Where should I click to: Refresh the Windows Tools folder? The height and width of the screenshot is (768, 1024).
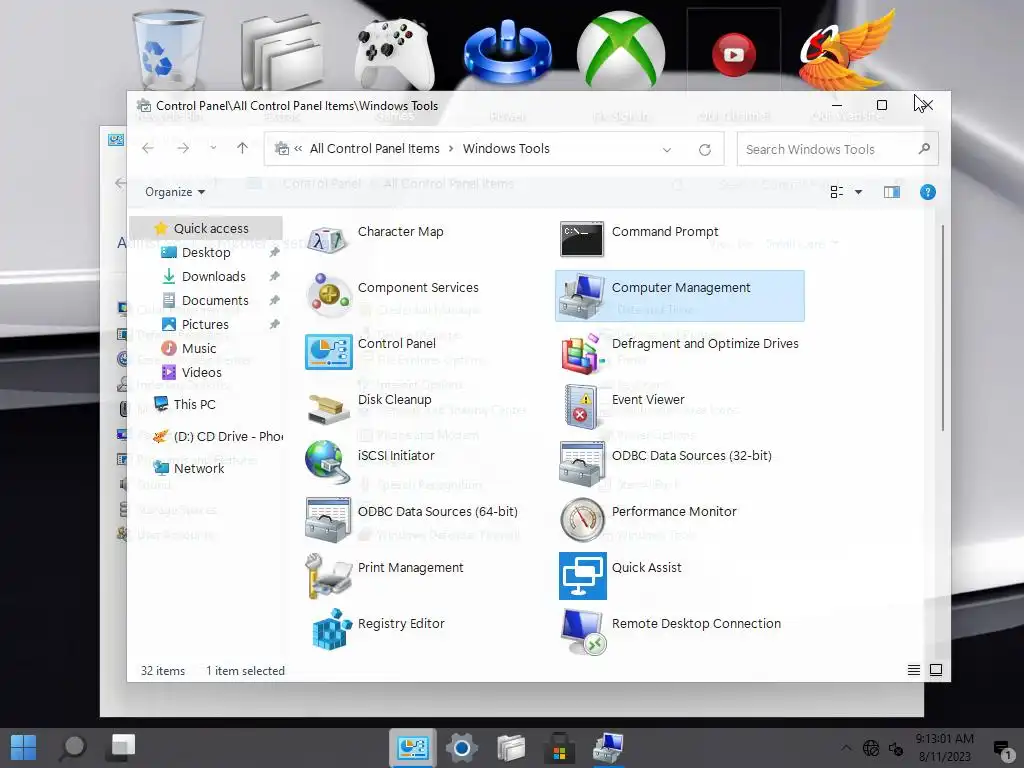[x=705, y=150]
